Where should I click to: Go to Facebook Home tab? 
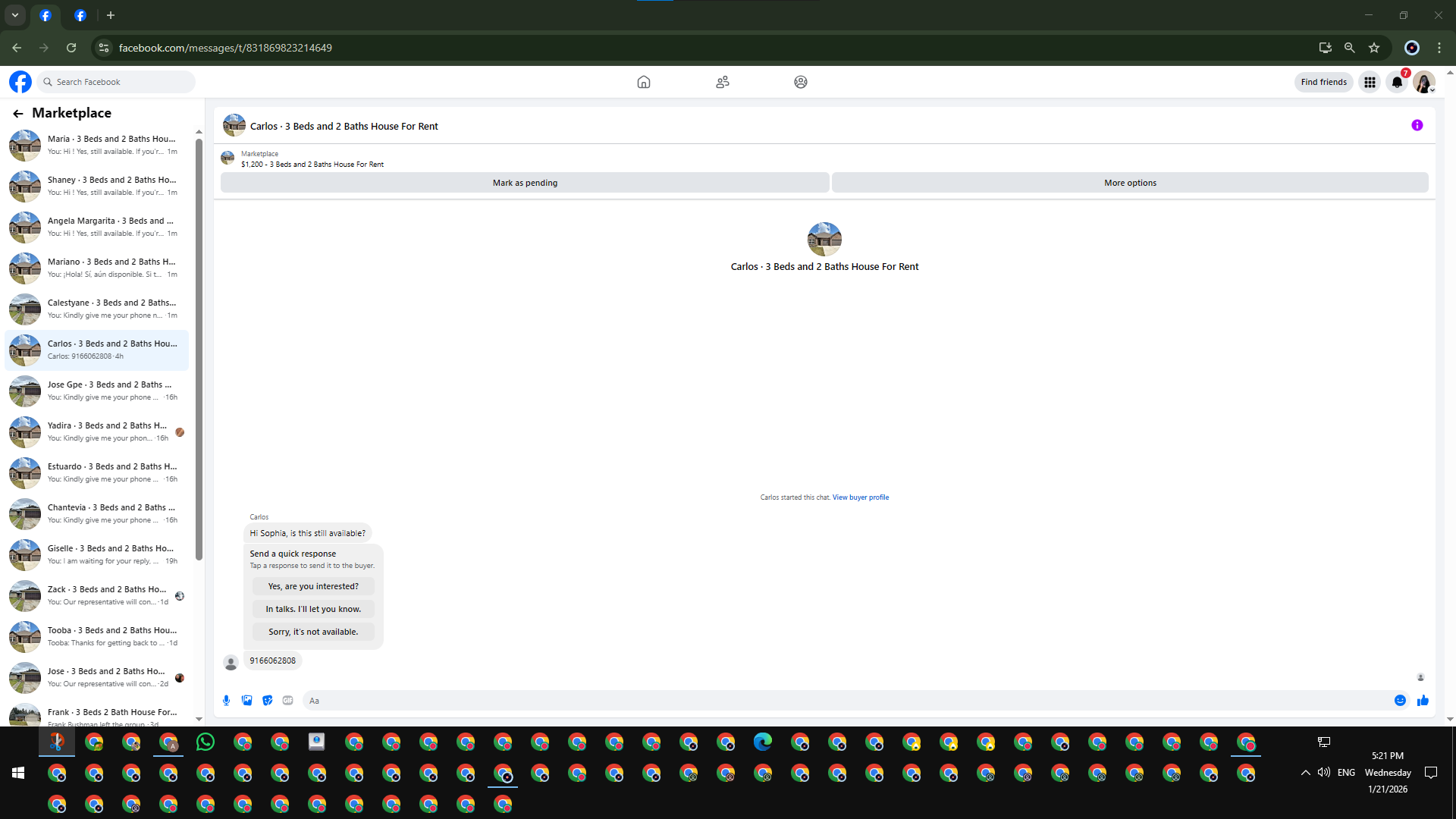643,82
